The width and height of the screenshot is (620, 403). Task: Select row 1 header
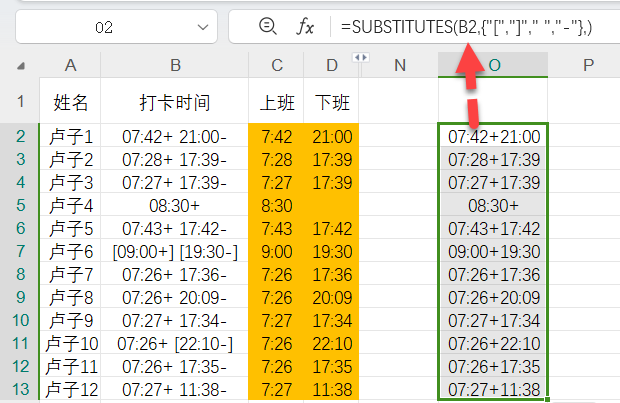pyautogui.click(x=21, y=101)
